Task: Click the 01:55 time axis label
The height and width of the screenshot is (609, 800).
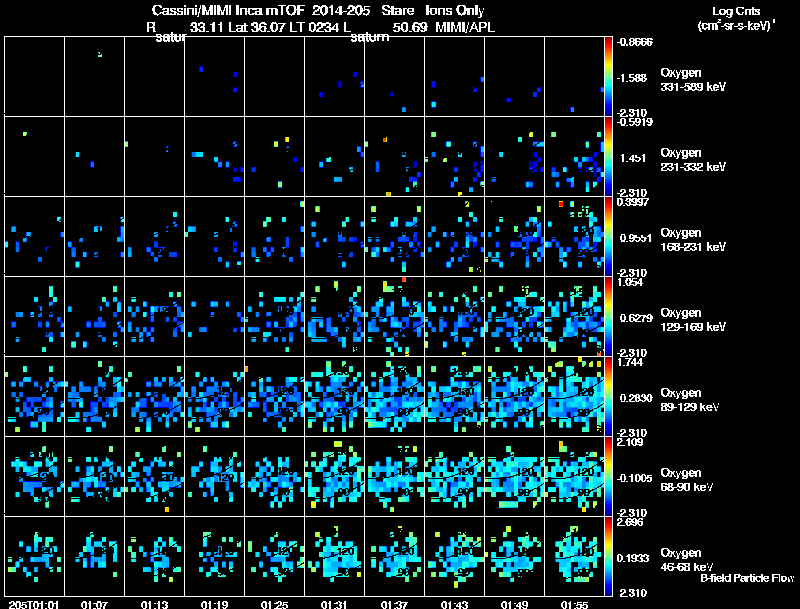Action: coord(574,605)
